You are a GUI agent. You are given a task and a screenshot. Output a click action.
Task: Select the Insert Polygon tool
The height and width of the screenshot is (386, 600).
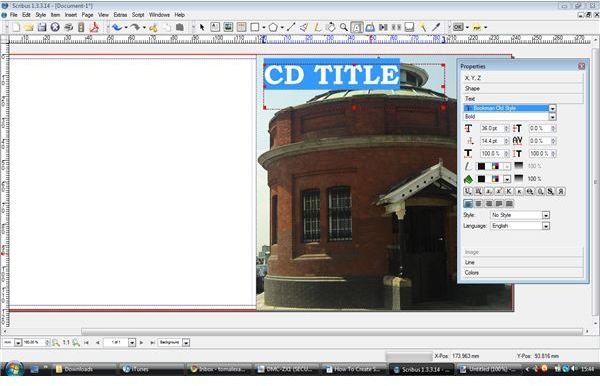click(x=273, y=27)
